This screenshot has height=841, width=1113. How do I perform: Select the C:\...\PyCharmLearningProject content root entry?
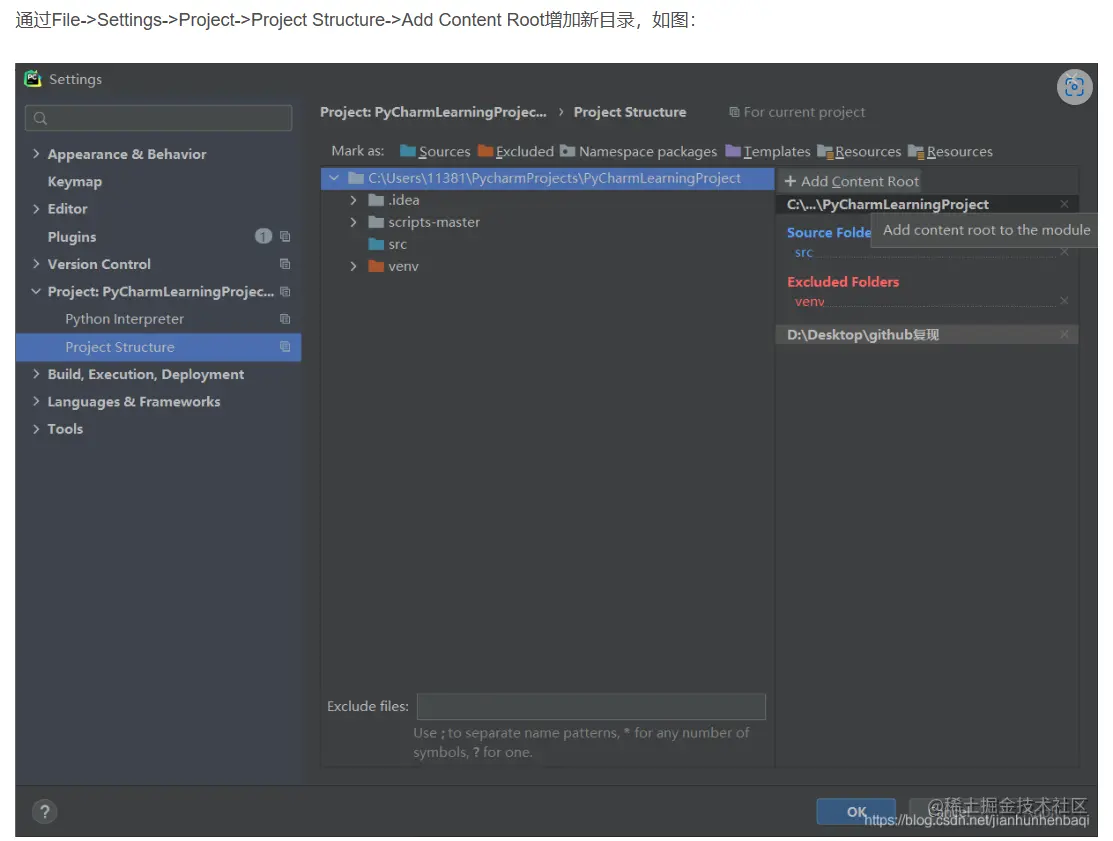point(927,204)
